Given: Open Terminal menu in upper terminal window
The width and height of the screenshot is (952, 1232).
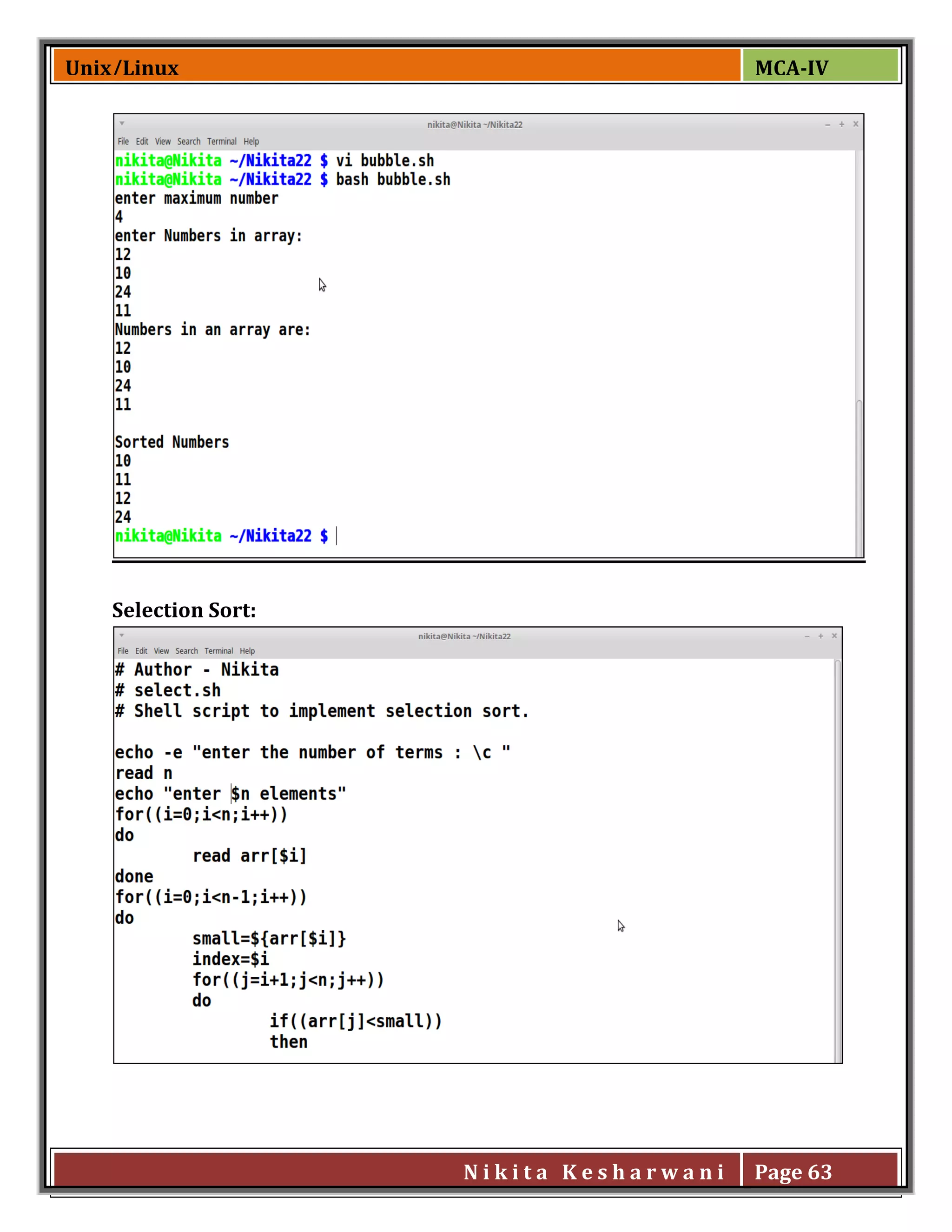Looking at the screenshot, I should [x=222, y=142].
